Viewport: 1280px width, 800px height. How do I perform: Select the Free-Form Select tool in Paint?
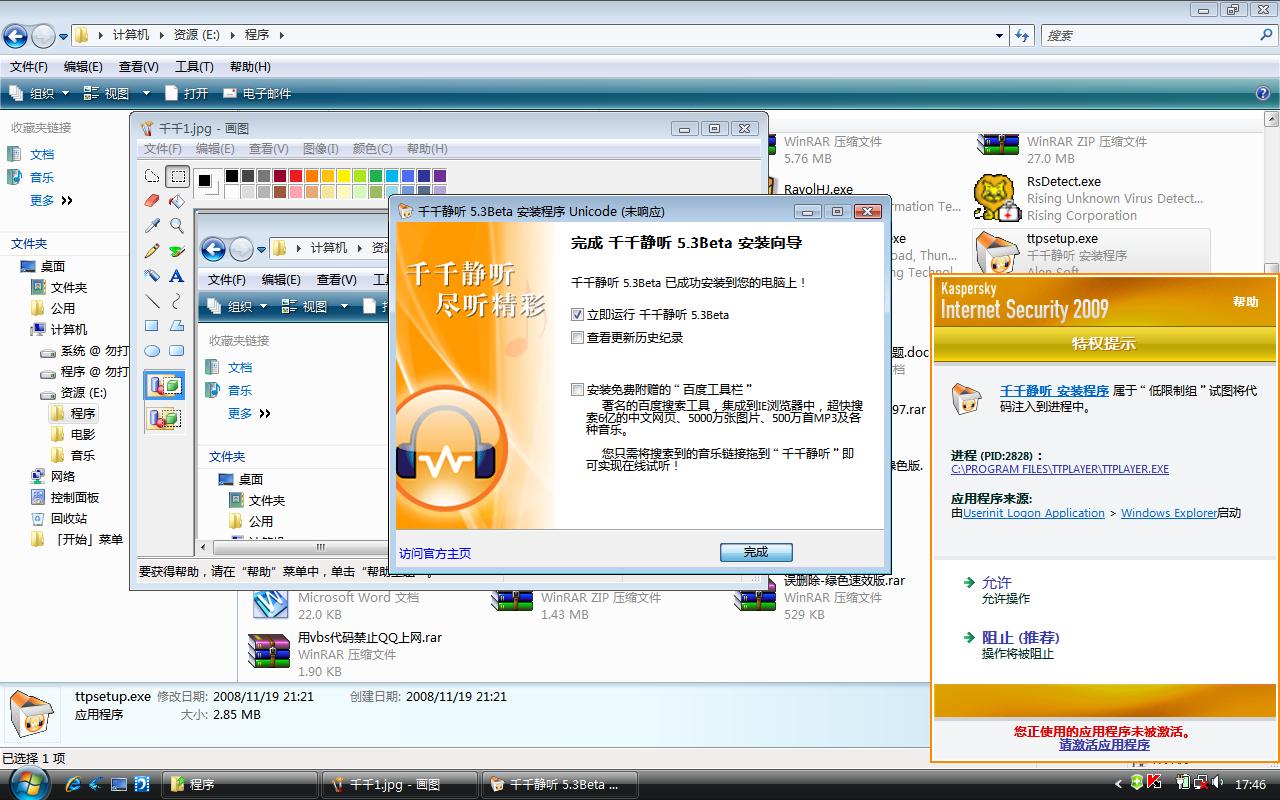(x=152, y=177)
